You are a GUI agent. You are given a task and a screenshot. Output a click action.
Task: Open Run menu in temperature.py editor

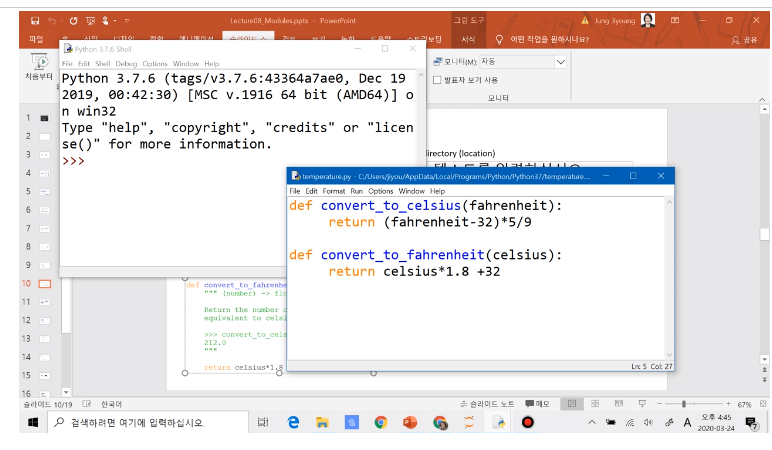pyautogui.click(x=356, y=191)
